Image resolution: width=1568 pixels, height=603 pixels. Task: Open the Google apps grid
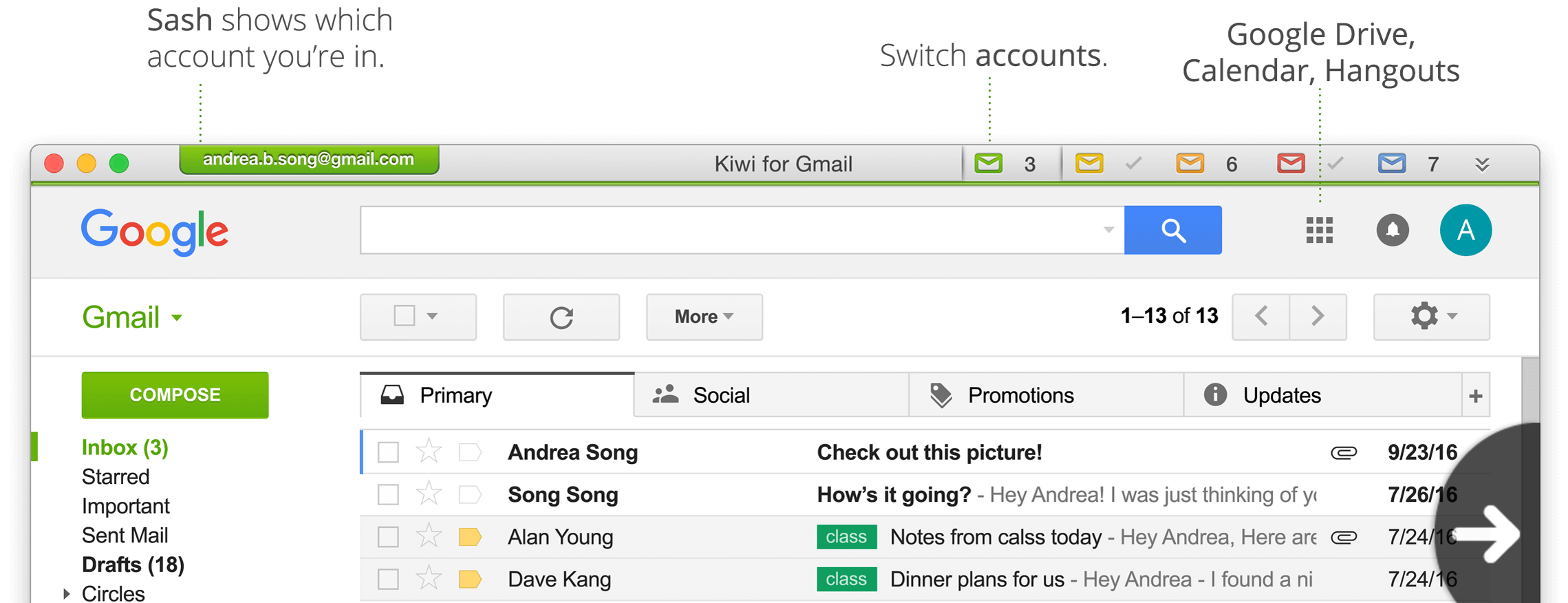click(1319, 231)
